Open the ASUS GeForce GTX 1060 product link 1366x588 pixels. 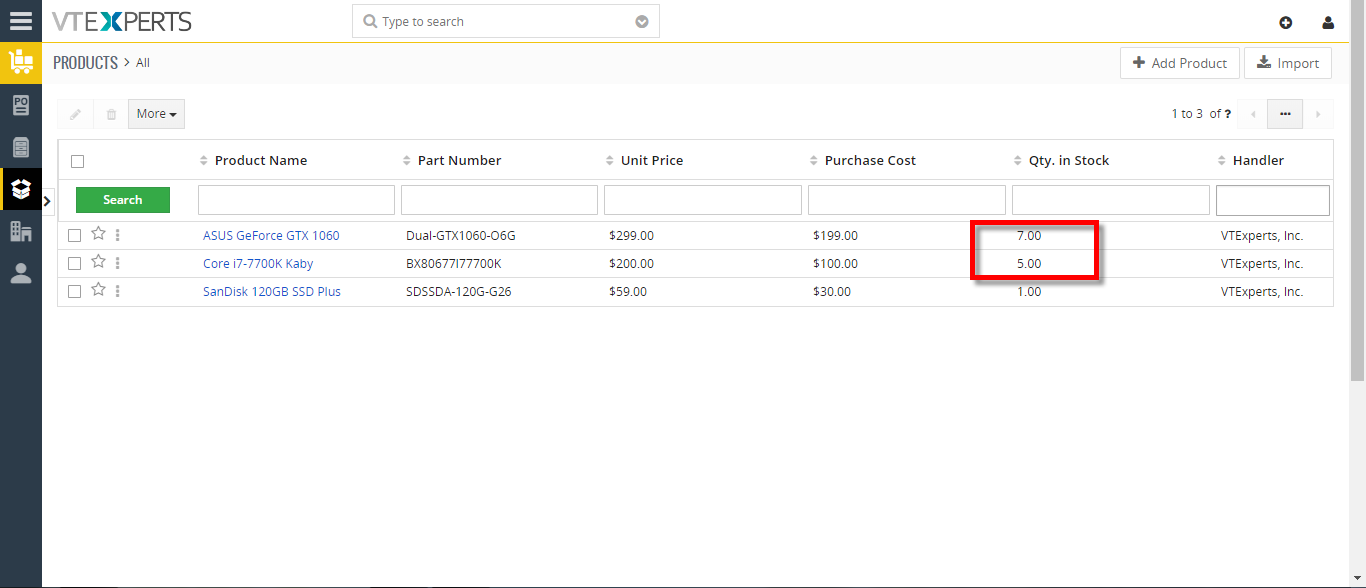pyautogui.click(x=271, y=236)
